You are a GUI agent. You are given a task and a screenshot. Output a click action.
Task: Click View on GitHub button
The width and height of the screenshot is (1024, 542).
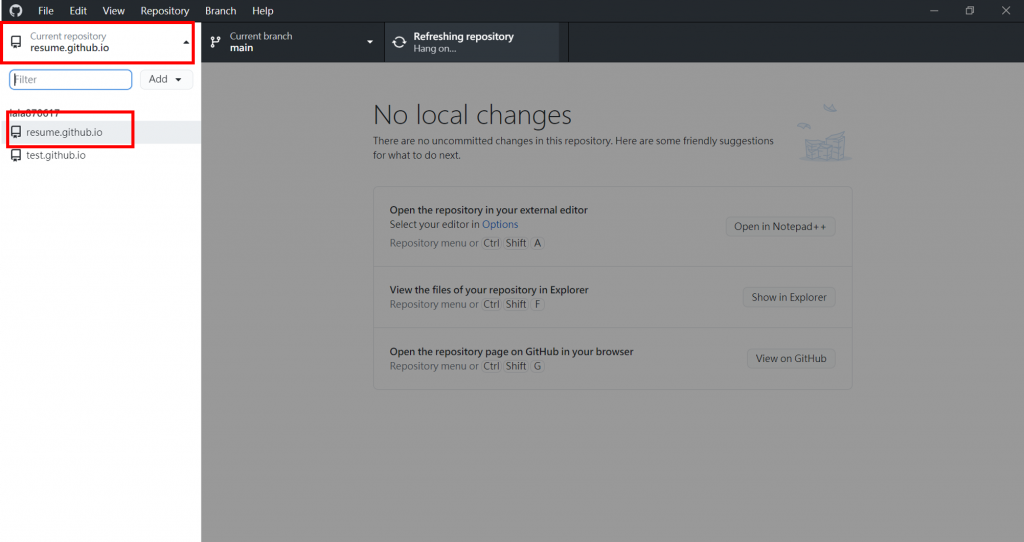(x=791, y=359)
